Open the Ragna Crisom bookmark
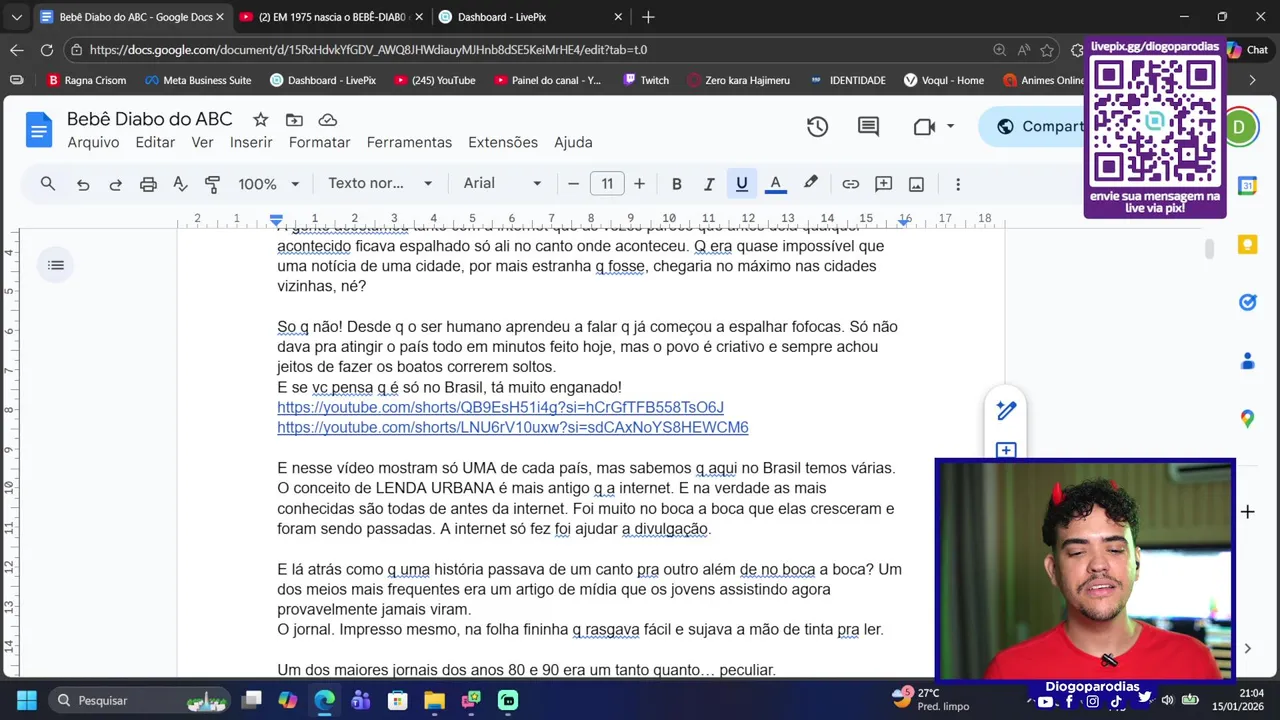This screenshot has height=720, width=1280. pos(86,80)
